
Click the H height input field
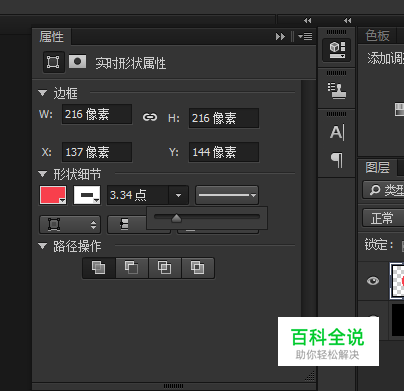pyautogui.click(x=224, y=118)
